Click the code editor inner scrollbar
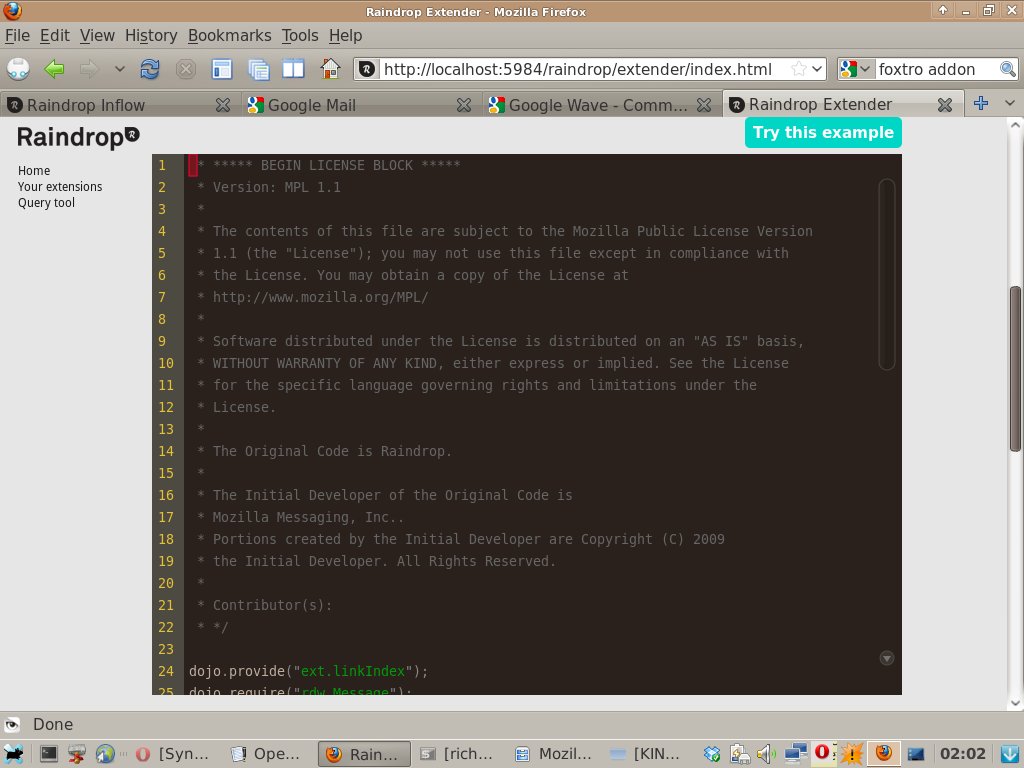The height and width of the screenshot is (768, 1024). 886,274
